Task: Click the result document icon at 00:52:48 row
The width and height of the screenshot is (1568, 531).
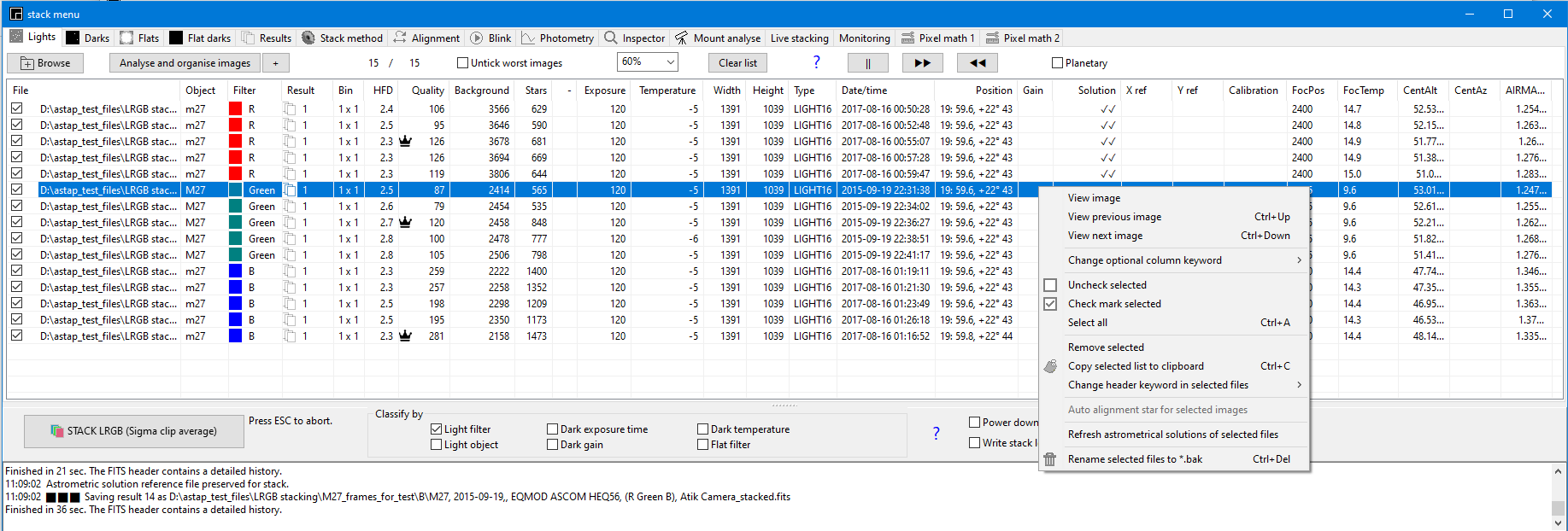Action: (x=290, y=125)
